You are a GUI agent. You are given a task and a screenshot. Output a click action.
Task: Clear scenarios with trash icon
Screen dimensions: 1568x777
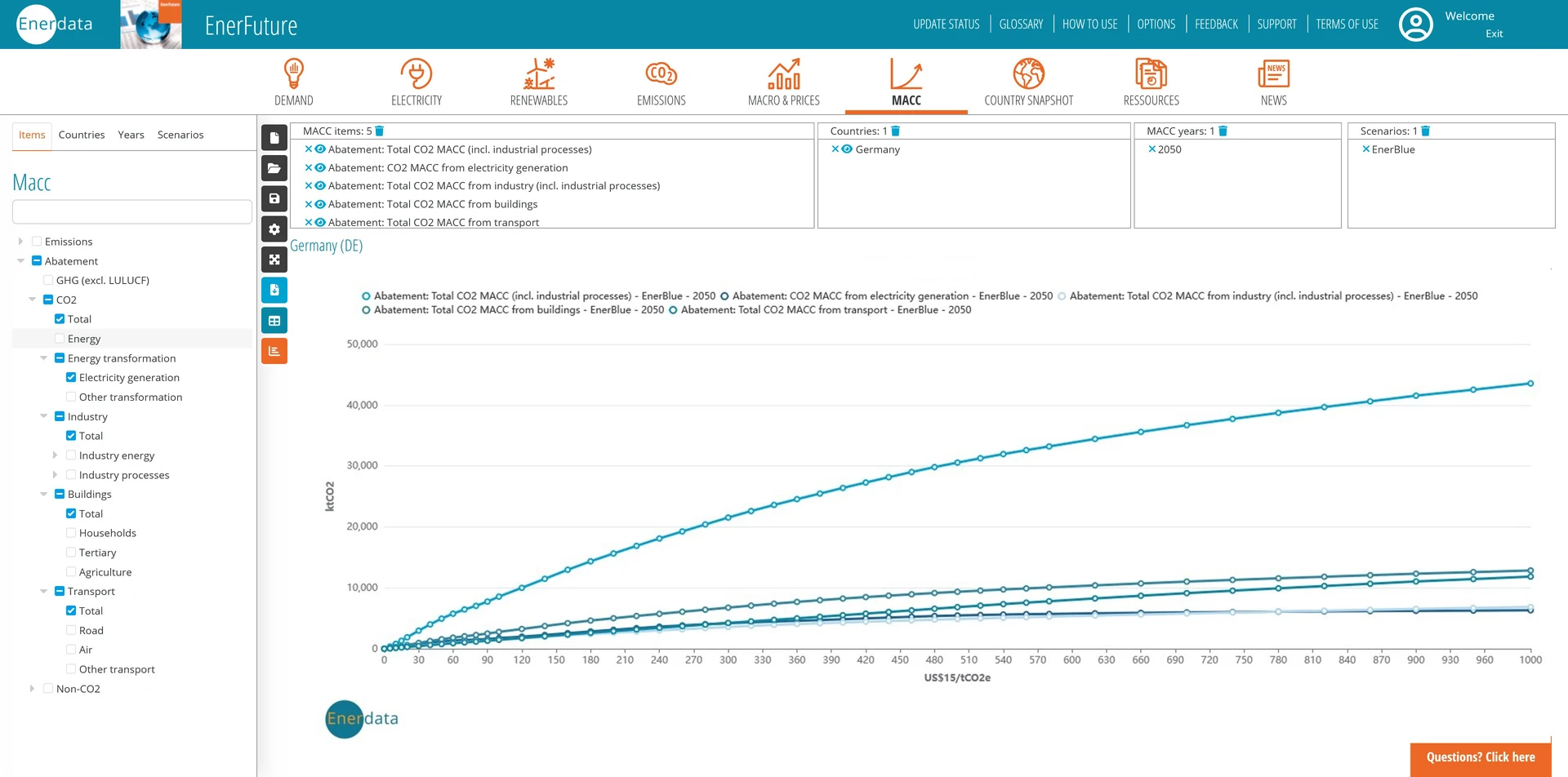click(1425, 131)
